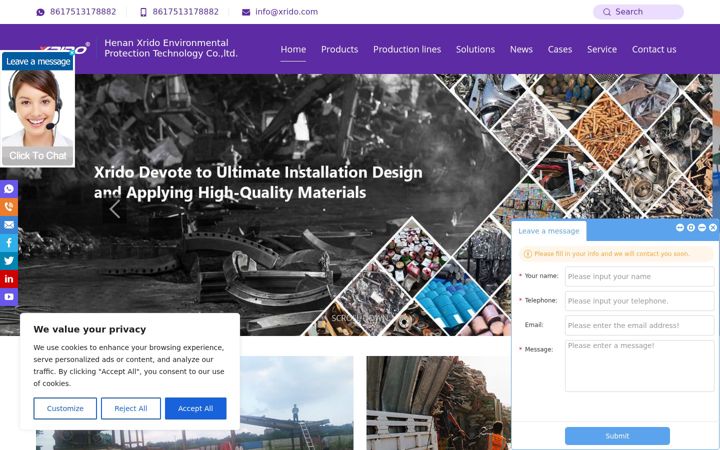Click the envelope icon beside info@xrido.com
The height and width of the screenshot is (450, 720).
246,12
